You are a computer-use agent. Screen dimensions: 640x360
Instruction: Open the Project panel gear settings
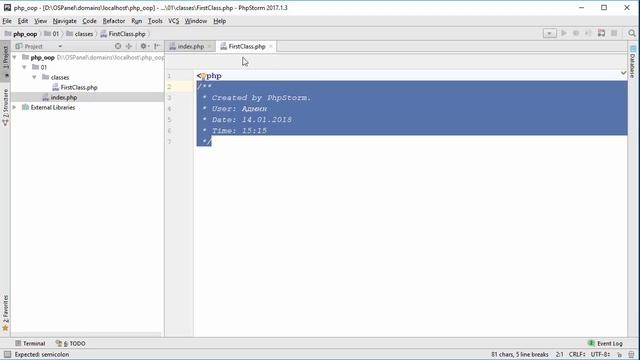[x=144, y=46]
